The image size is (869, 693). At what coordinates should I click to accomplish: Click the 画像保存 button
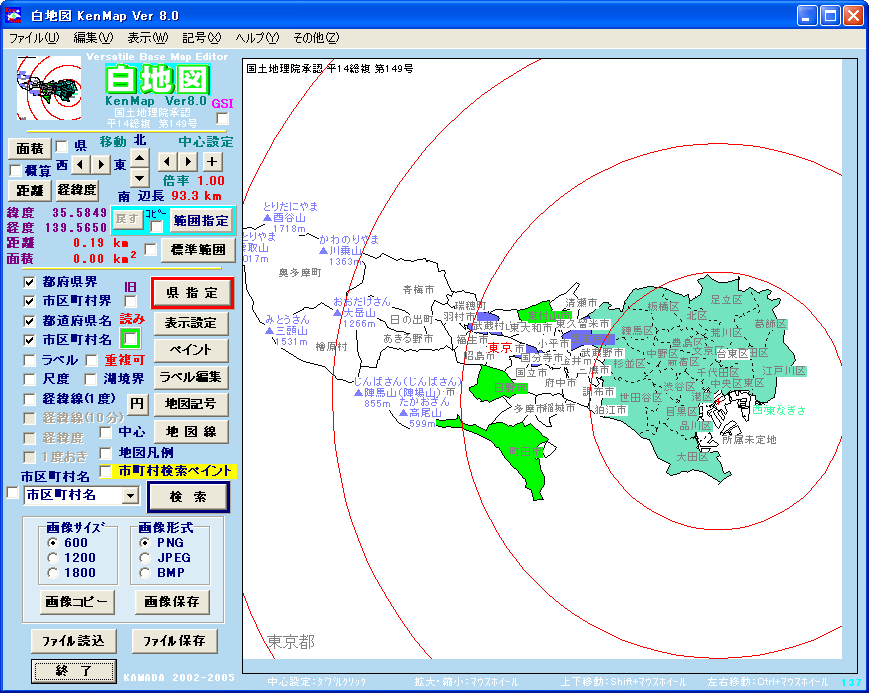pos(172,602)
